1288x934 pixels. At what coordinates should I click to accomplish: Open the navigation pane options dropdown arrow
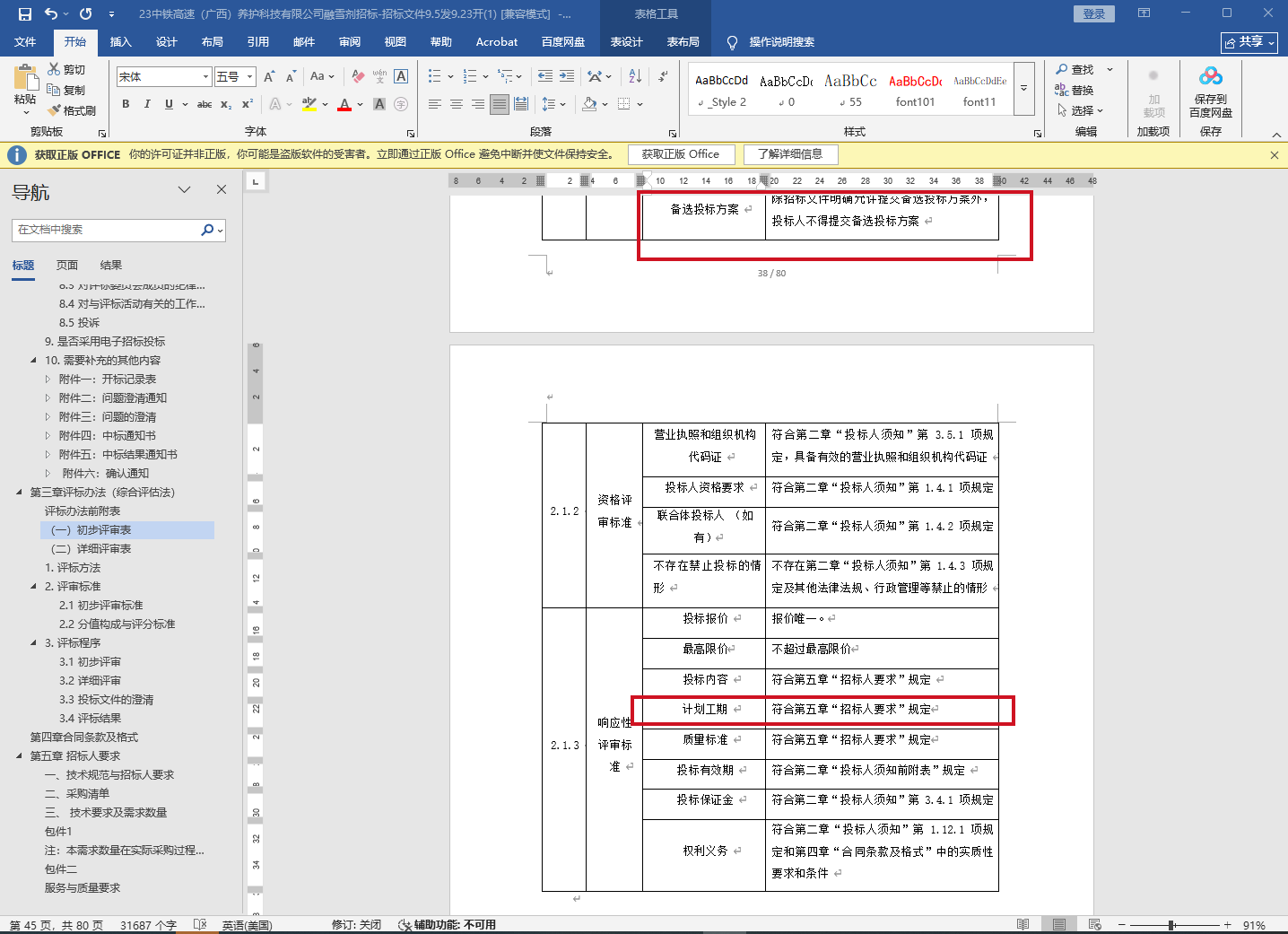[x=184, y=190]
